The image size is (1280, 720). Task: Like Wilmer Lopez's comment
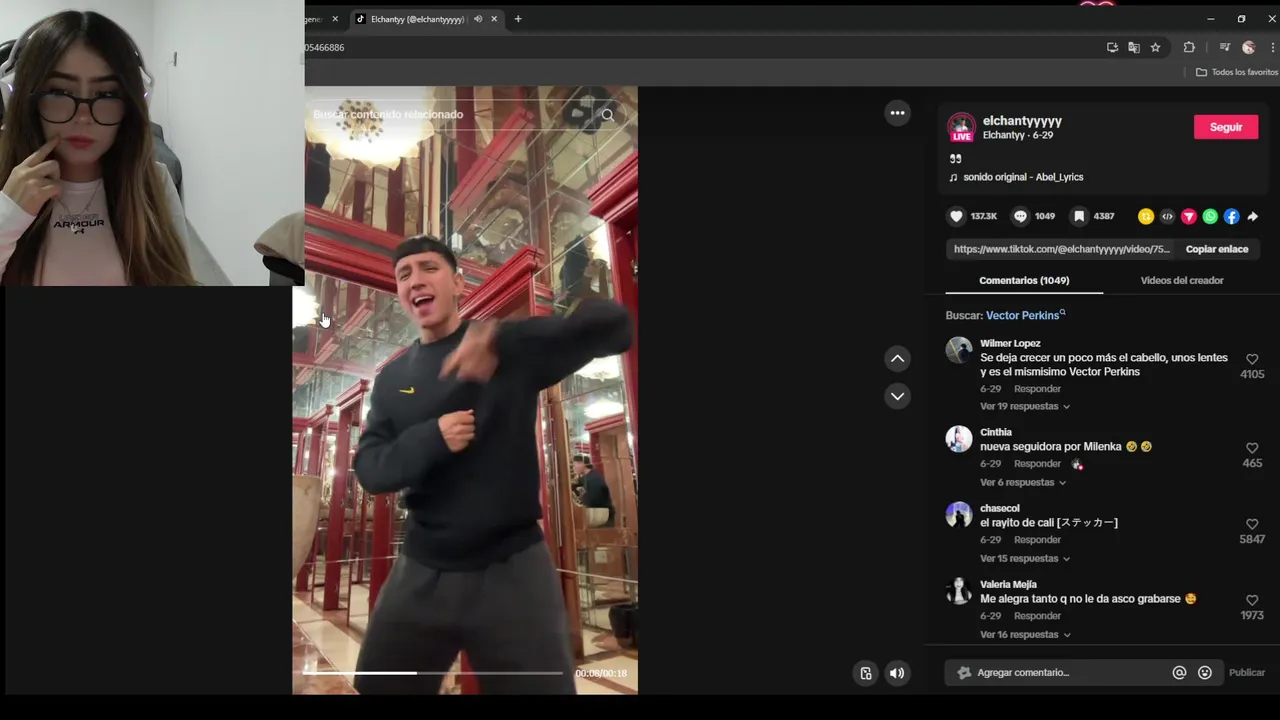tap(1252, 359)
